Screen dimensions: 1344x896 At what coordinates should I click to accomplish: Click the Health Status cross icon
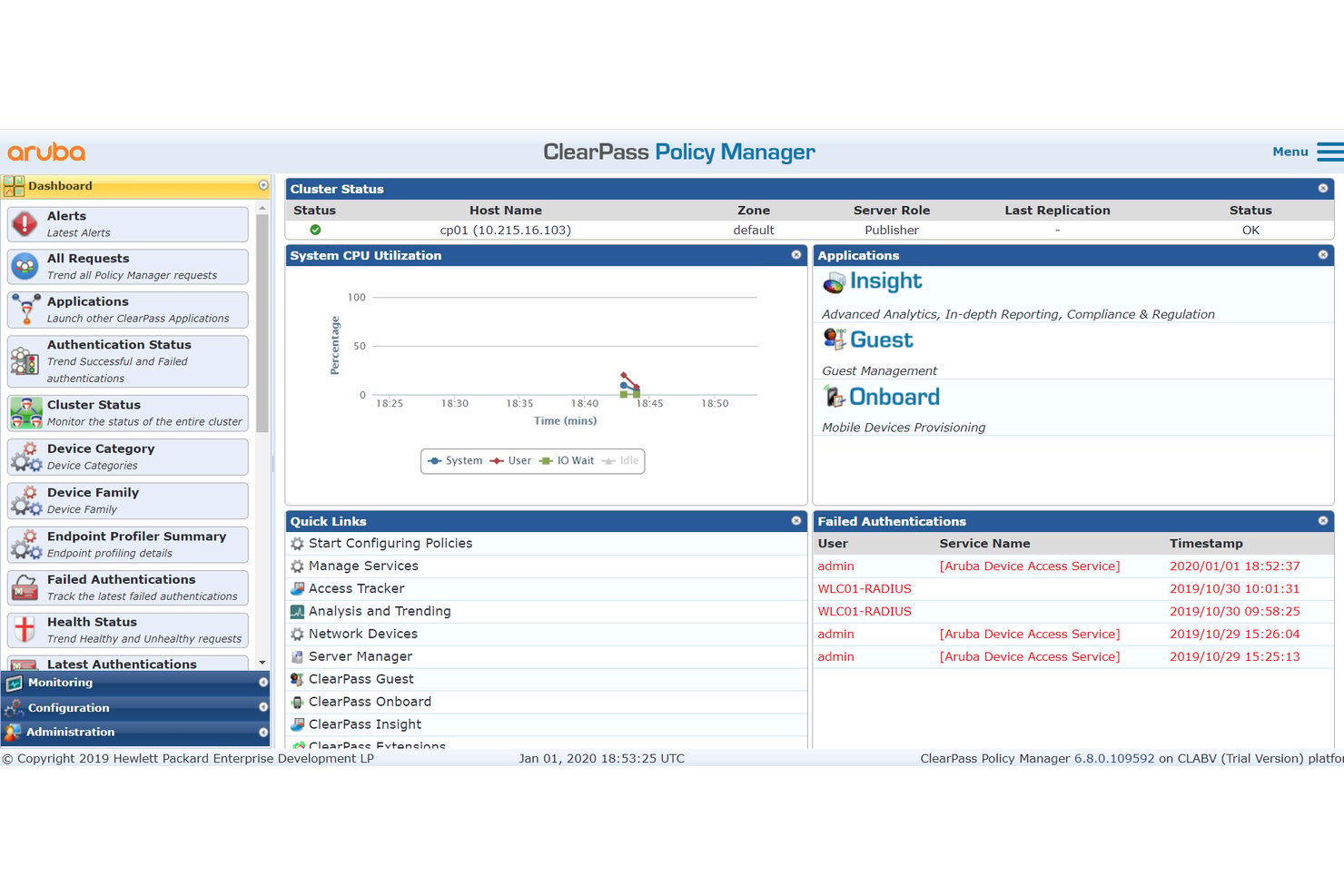click(x=25, y=629)
